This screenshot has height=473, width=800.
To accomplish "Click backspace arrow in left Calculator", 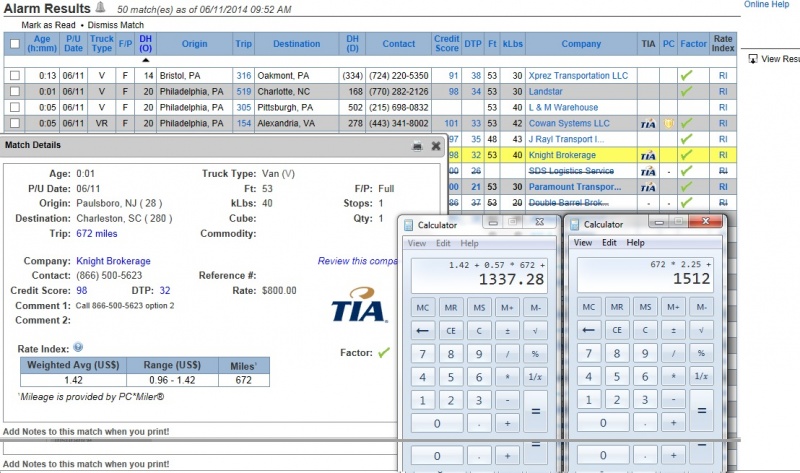I will coord(422,331).
